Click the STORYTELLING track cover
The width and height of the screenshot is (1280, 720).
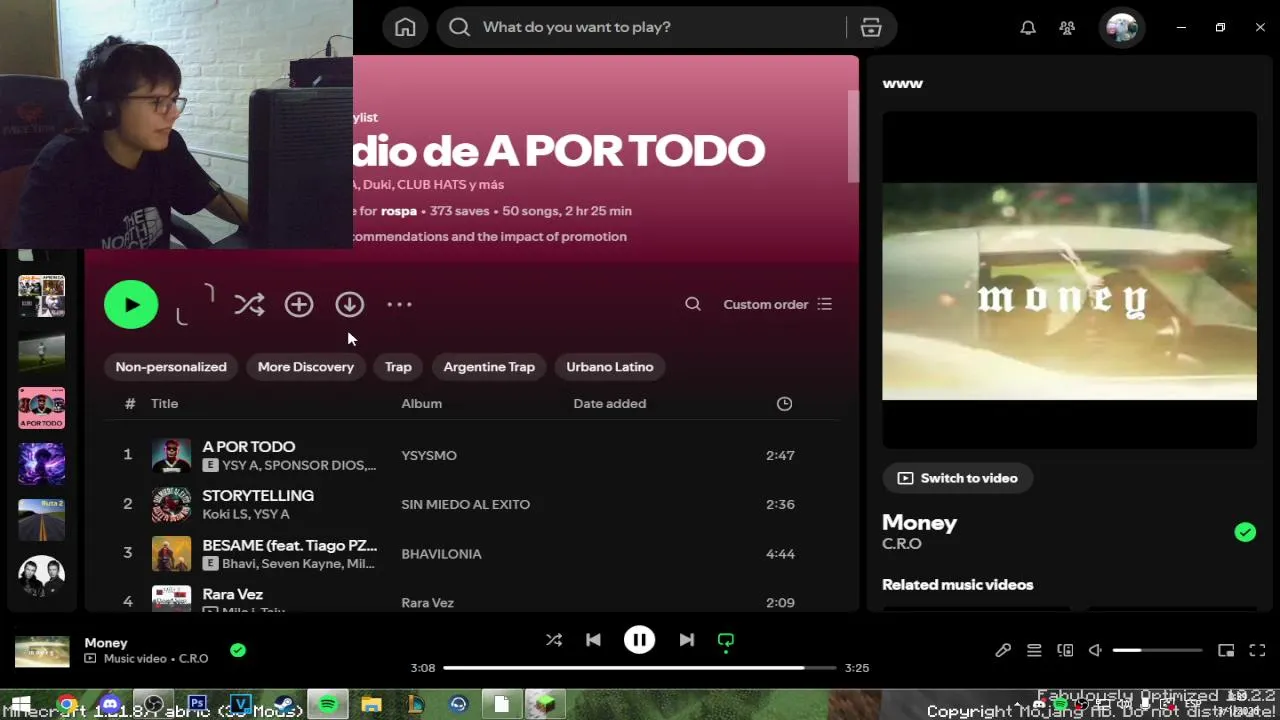click(171, 504)
